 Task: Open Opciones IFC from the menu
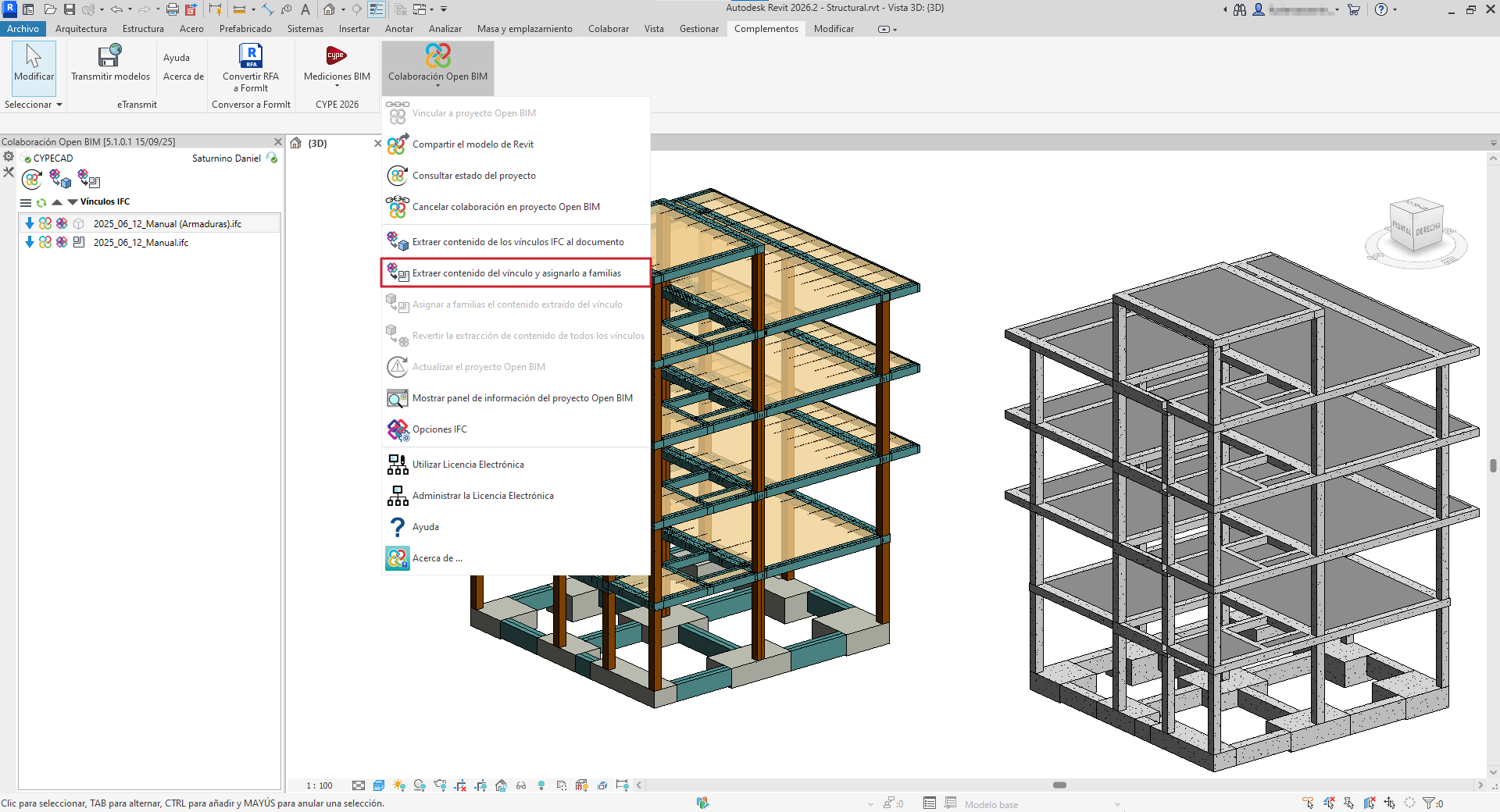click(439, 429)
